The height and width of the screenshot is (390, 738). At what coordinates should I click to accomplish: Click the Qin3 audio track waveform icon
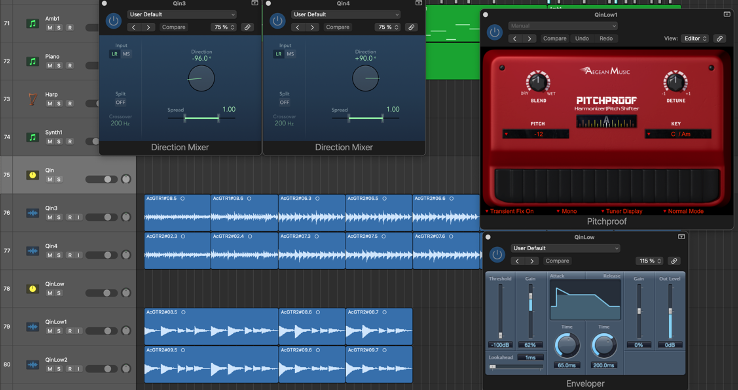click(32, 213)
